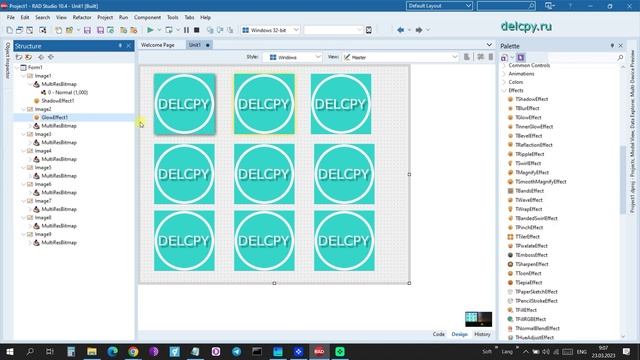640x360 pixels.
Task: Select TPixelateEffect in the palette
Action: tap(531, 246)
